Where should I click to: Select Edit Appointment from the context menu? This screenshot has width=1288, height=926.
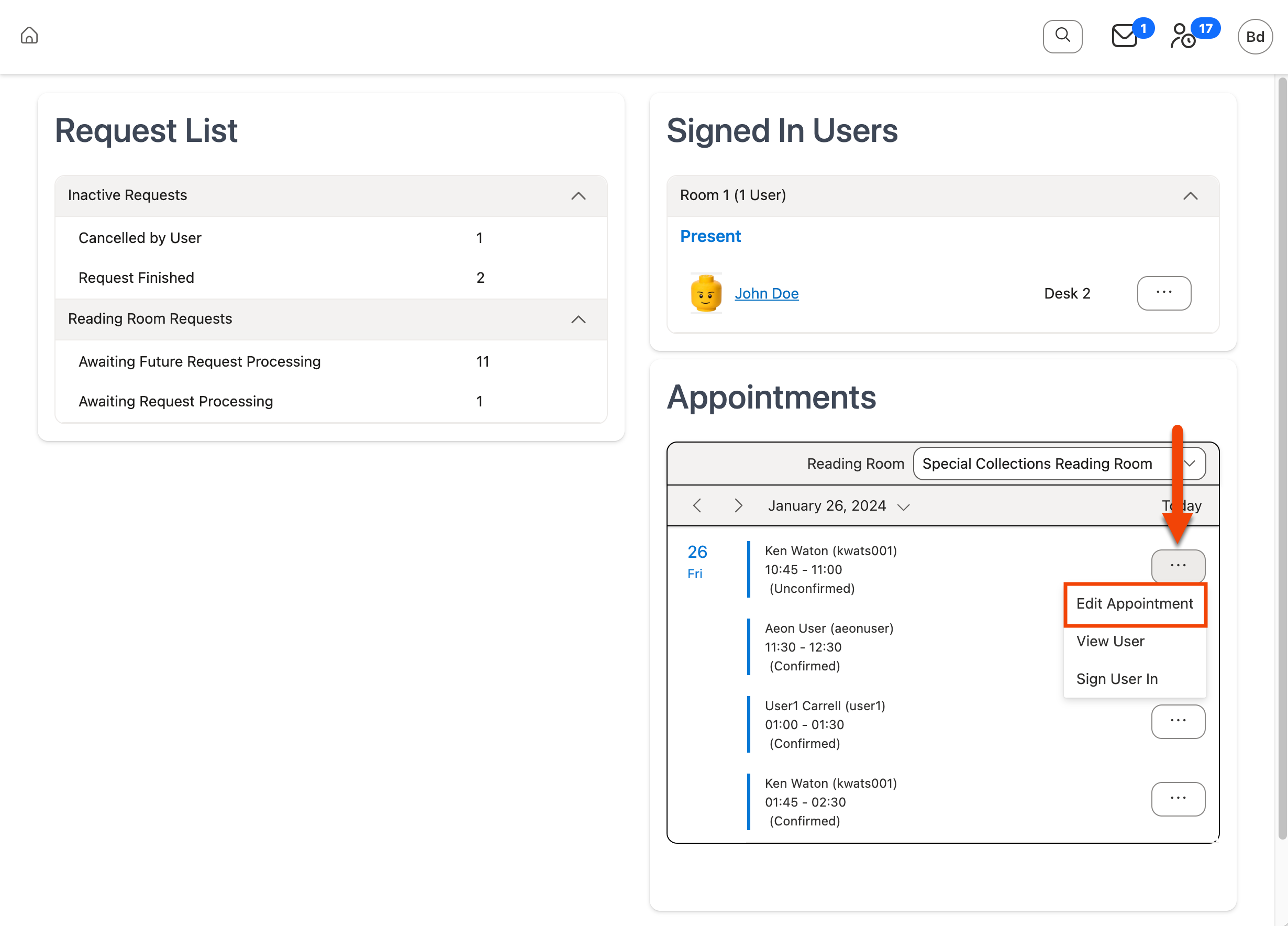coord(1135,603)
